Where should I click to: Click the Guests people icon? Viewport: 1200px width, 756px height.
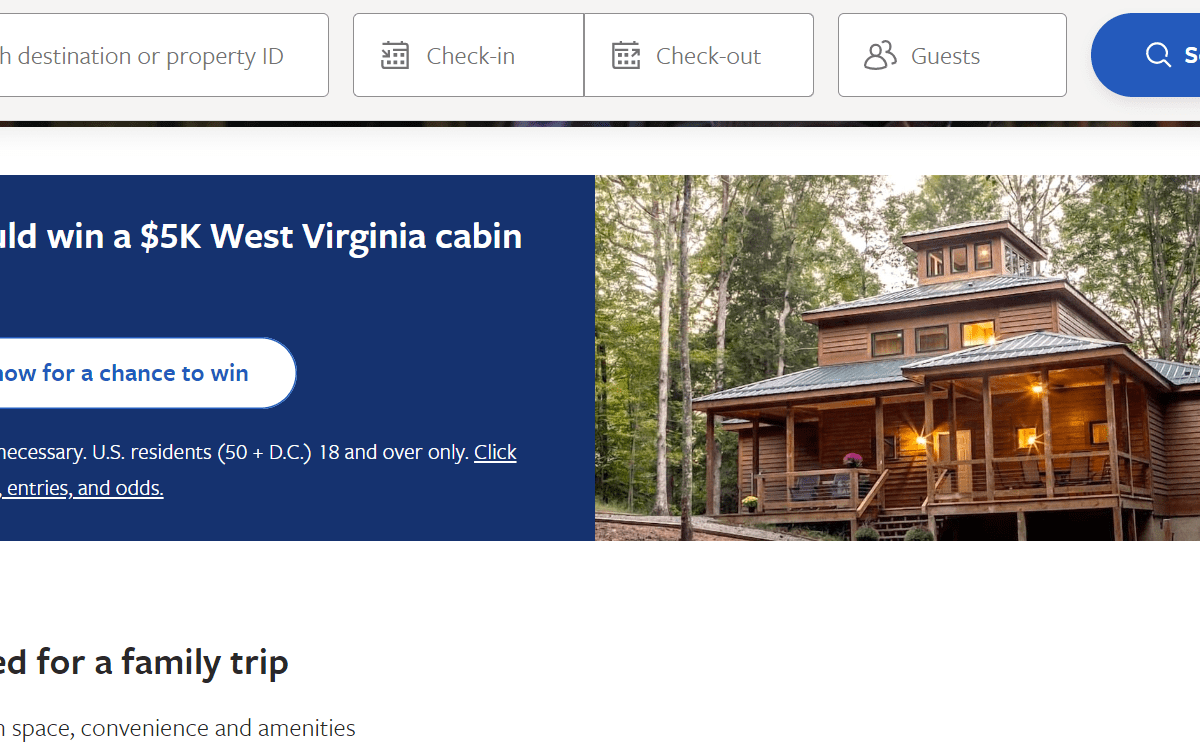click(880, 55)
